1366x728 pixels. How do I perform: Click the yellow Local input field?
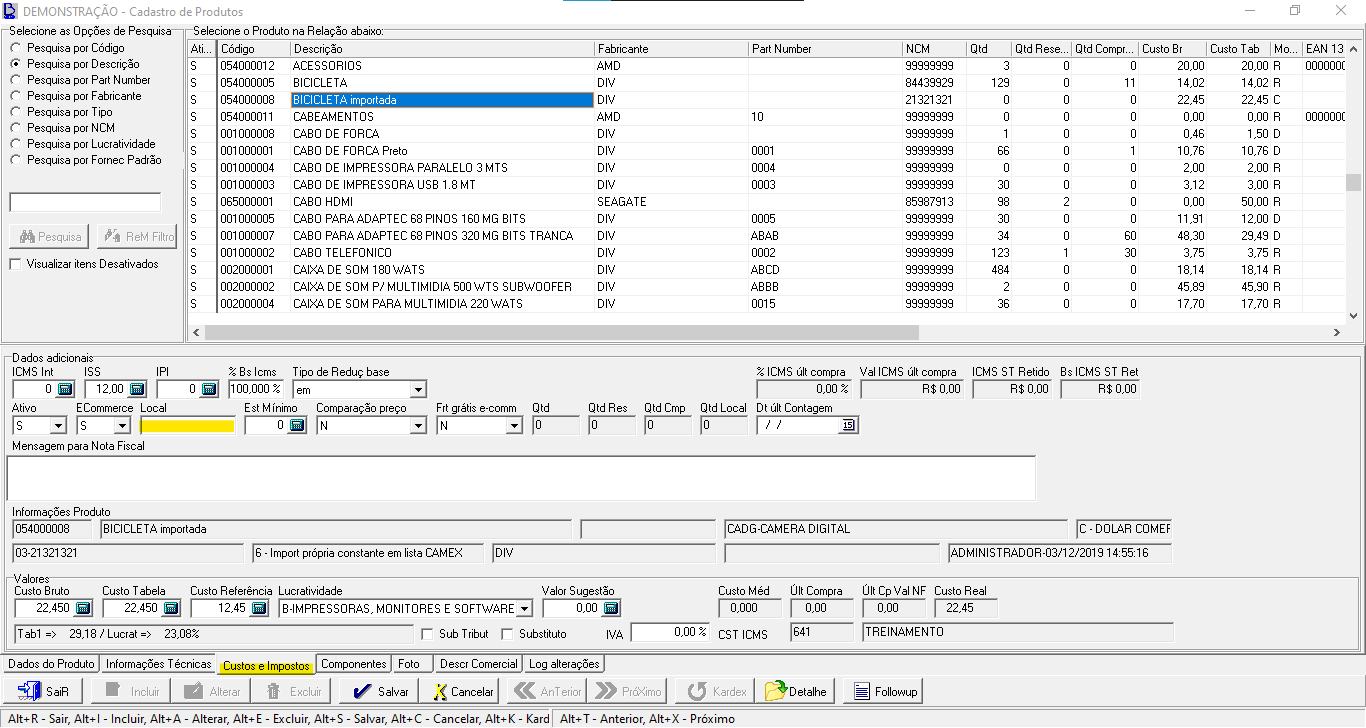[188, 425]
